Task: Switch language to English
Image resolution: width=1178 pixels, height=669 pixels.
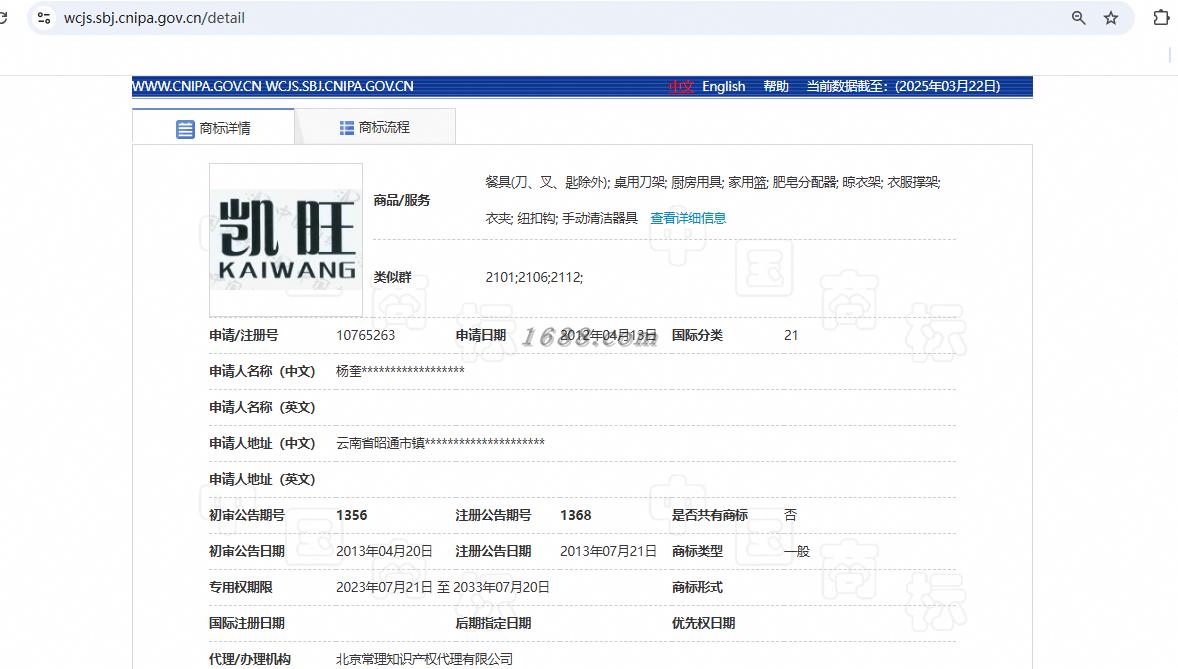Action: (723, 86)
